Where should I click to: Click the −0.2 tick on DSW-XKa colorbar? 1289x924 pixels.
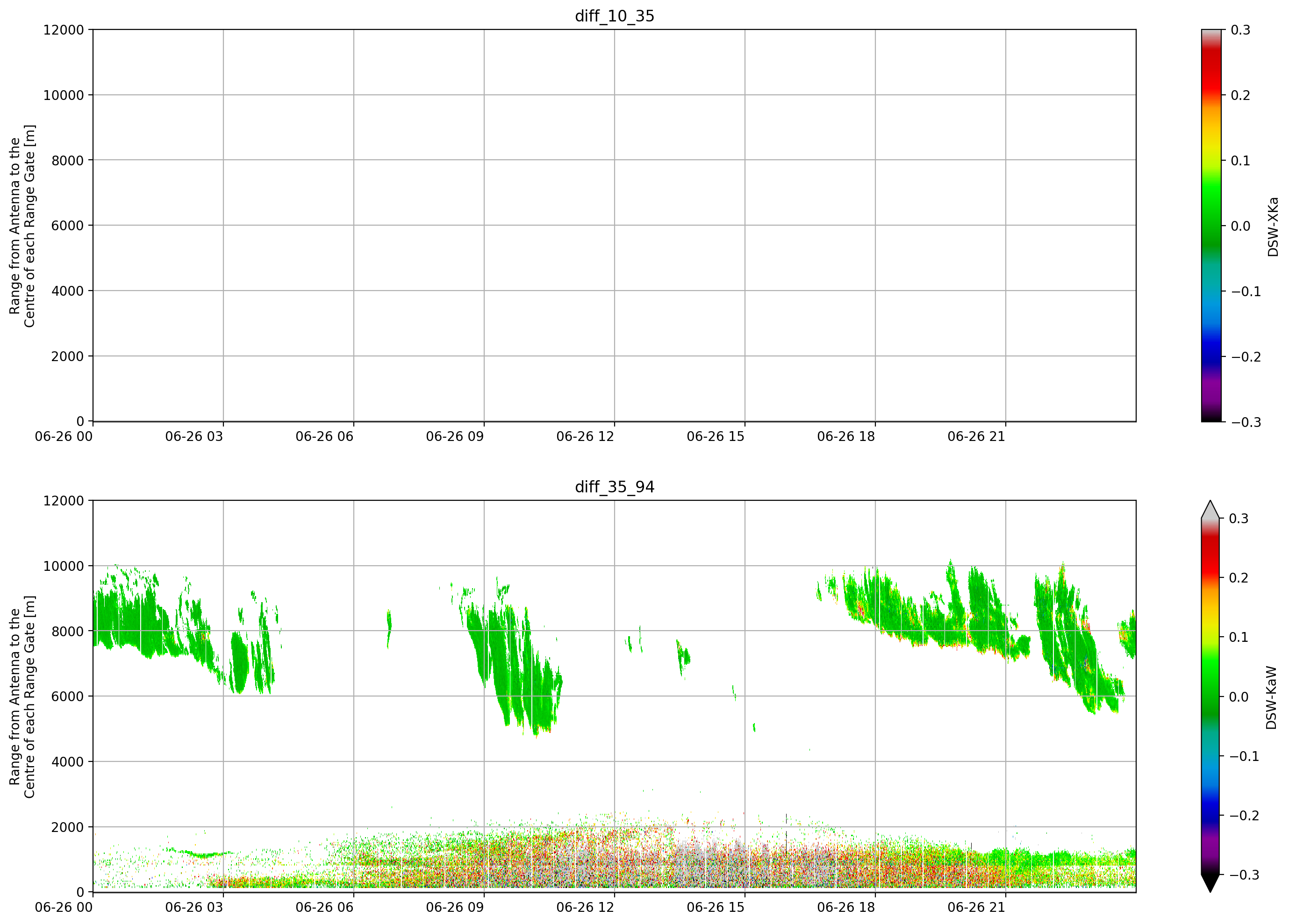[x=1246, y=356]
